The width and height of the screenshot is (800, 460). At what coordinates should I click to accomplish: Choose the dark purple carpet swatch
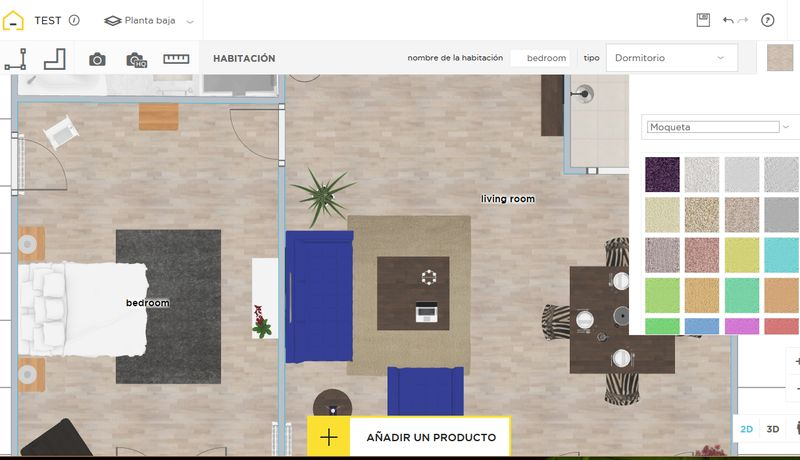pos(662,174)
